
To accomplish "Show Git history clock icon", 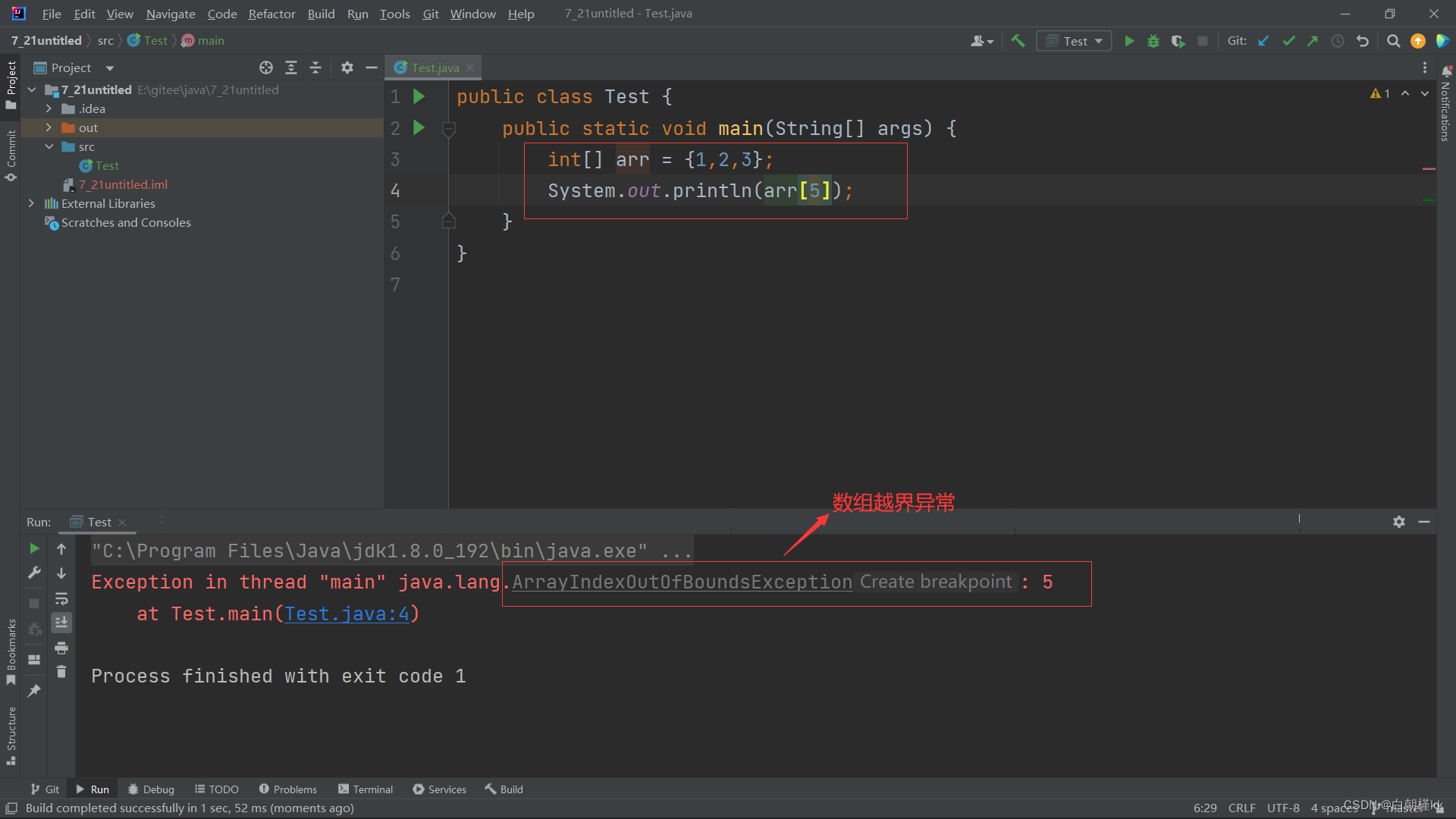I will point(1338,41).
